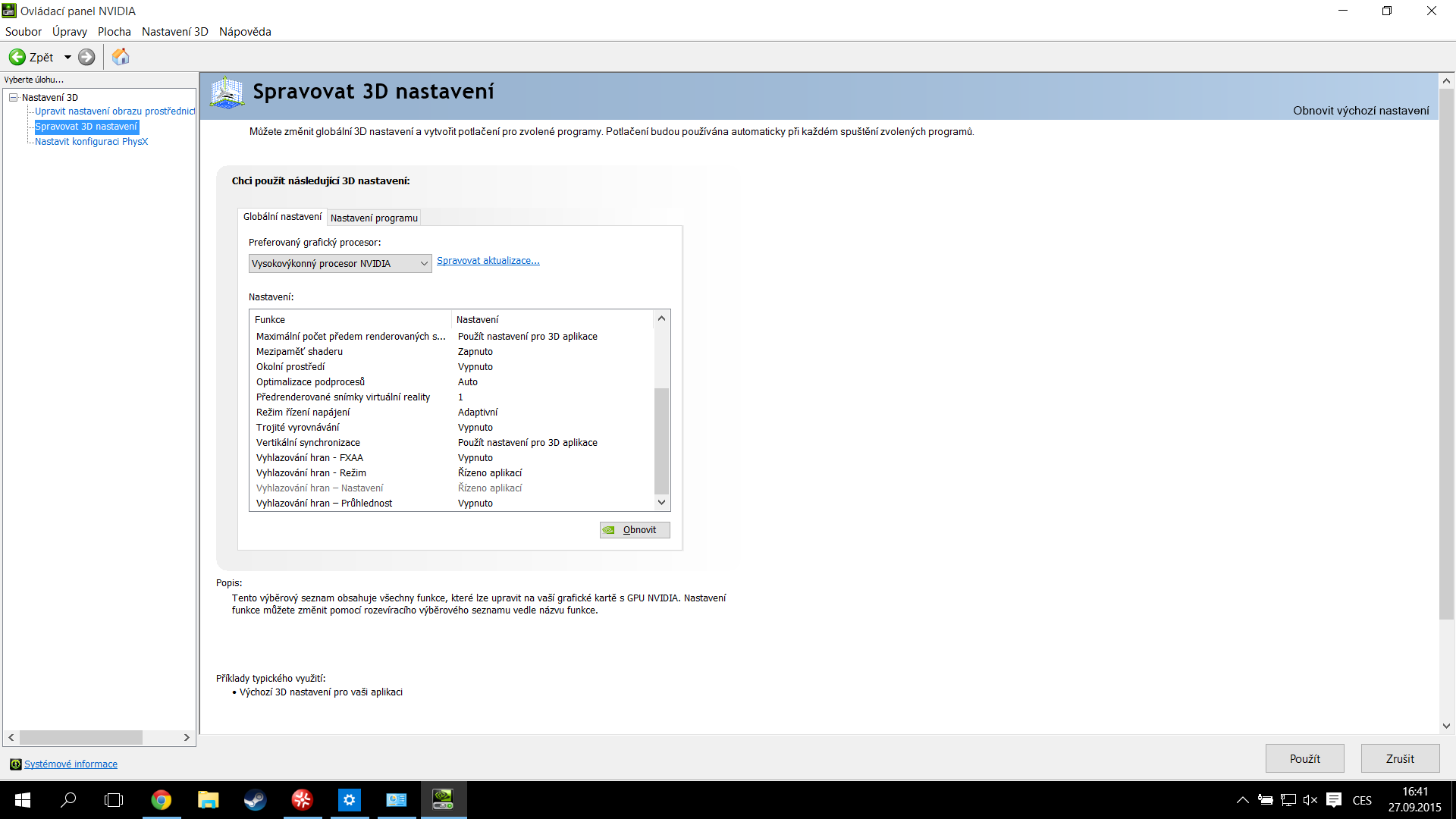Image resolution: width=1456 pixels, height=819 pixels.
Task: Click the muted volume tray icon
Action: [x=1310, y=800]
